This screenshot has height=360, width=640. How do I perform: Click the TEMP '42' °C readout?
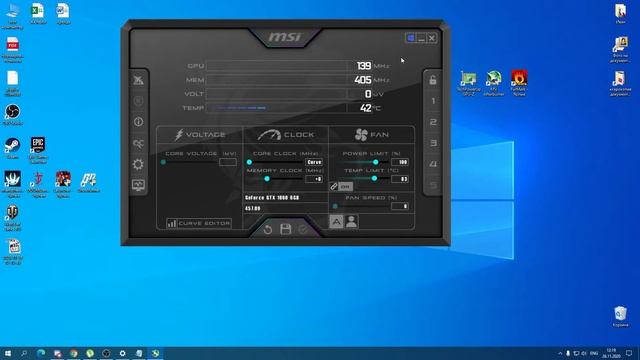pos(366,108)
